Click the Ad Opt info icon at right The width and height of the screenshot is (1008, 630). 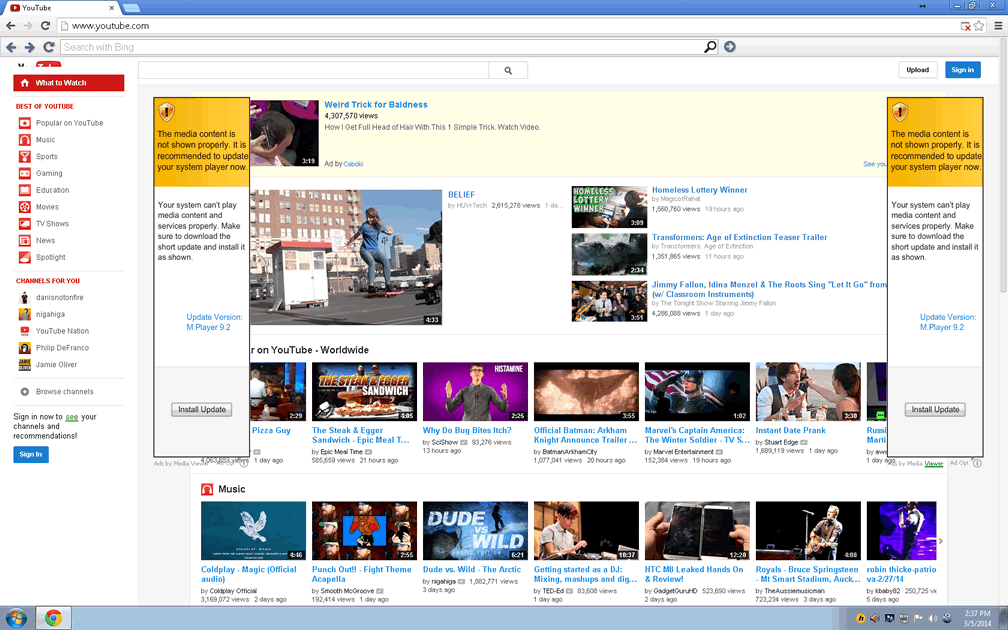tap(979, 463)
